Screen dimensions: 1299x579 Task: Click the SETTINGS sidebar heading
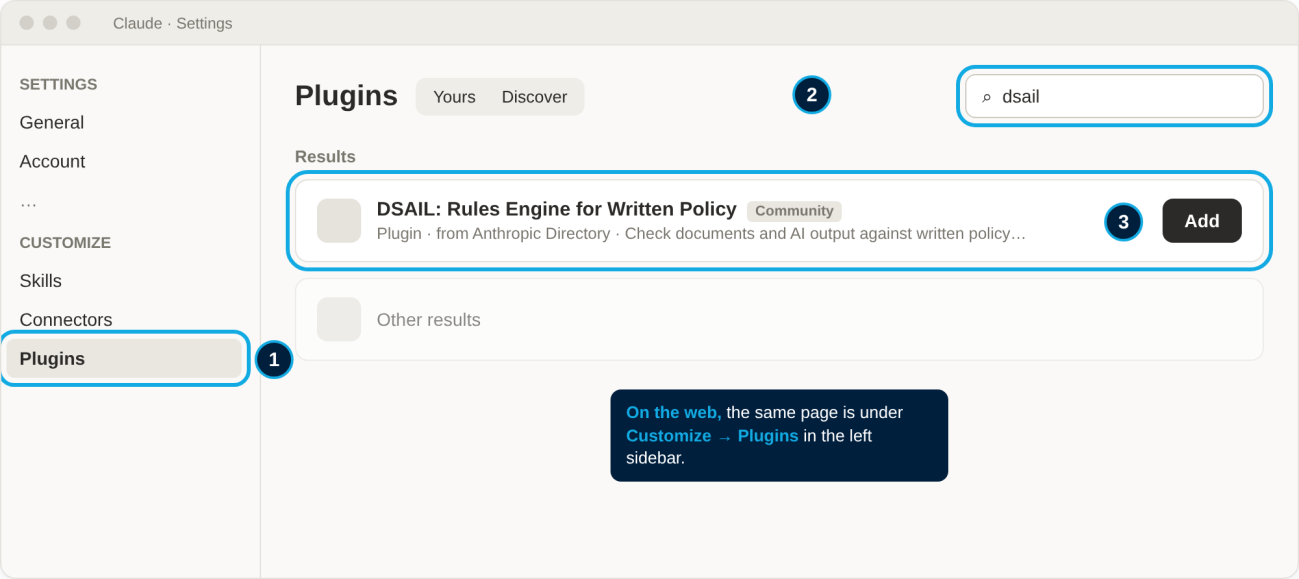coord(58,85)
